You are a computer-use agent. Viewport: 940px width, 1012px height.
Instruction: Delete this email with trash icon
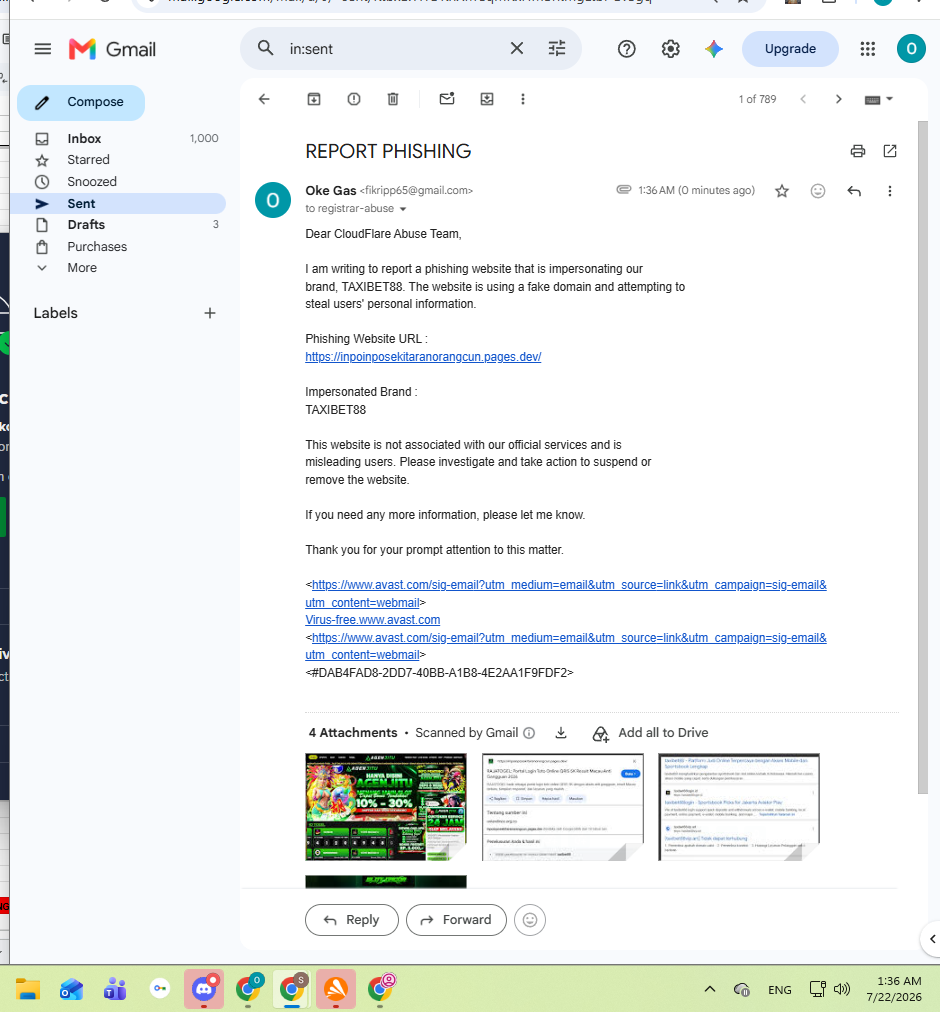[x=393, y=99]
